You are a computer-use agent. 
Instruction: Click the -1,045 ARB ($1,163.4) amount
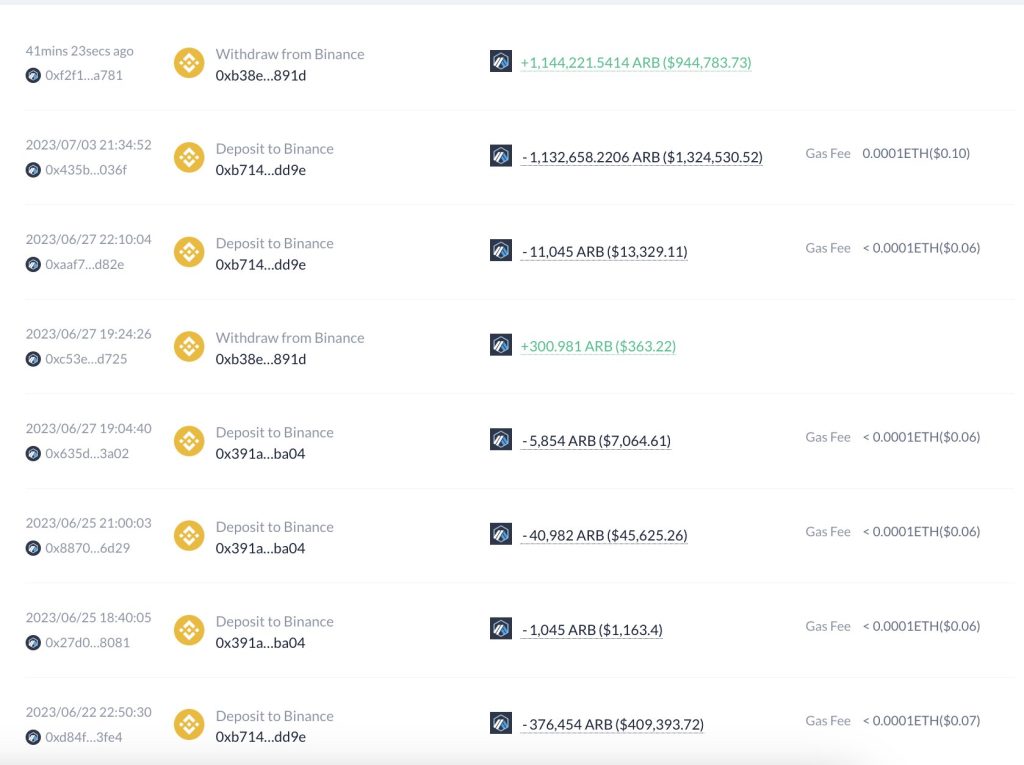(592, 630)
